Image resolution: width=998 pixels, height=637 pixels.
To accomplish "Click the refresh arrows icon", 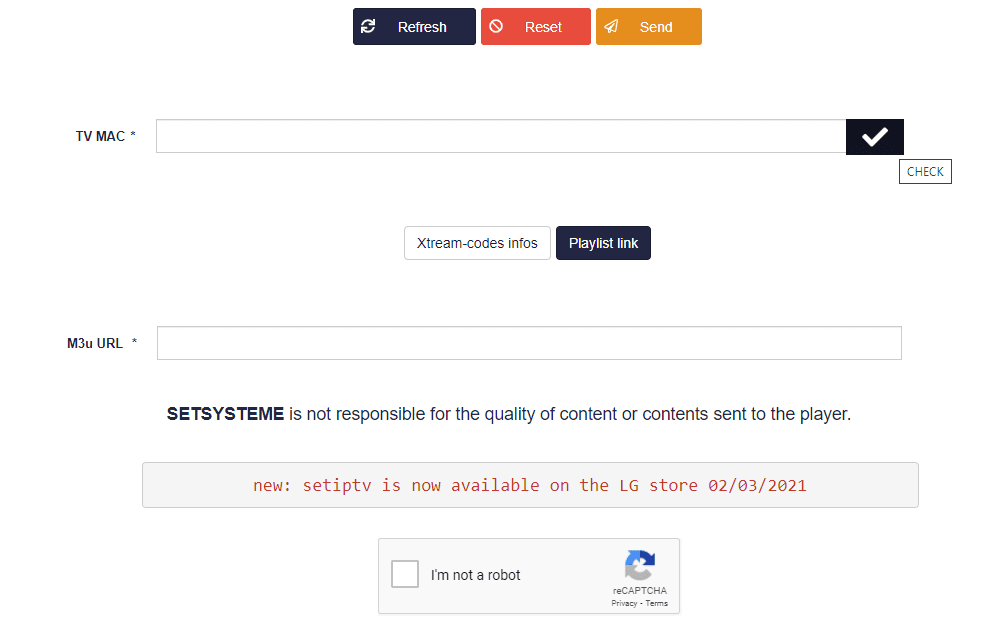I will pos(368,26).
